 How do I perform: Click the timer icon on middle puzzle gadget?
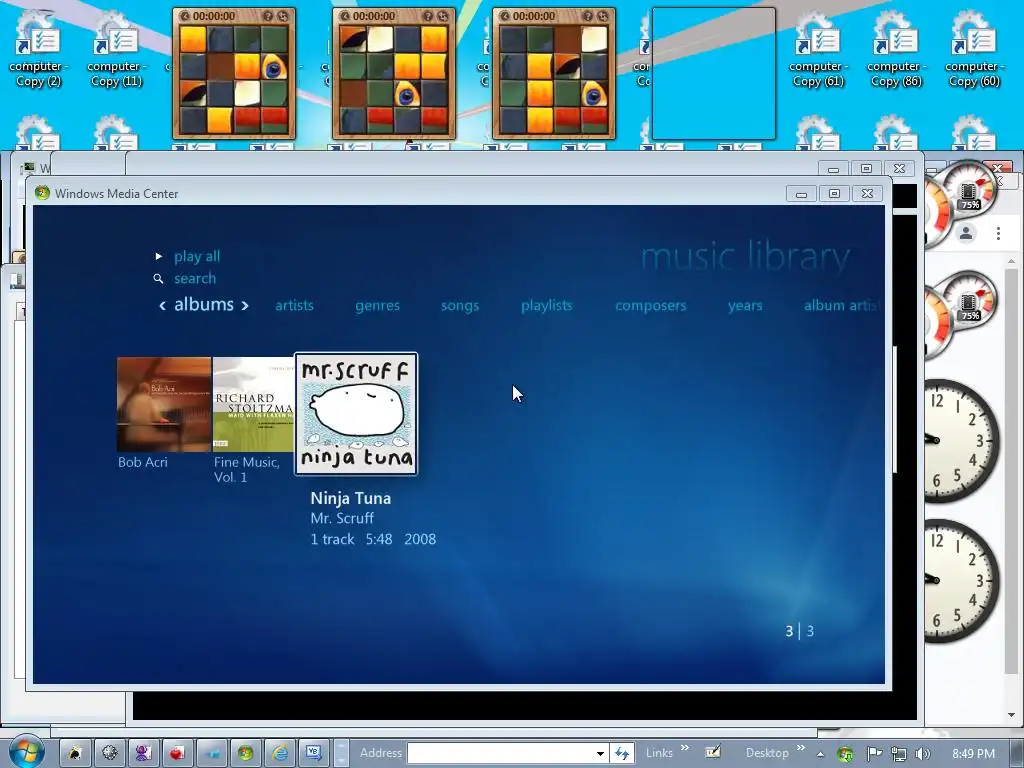tap(345, 16)
